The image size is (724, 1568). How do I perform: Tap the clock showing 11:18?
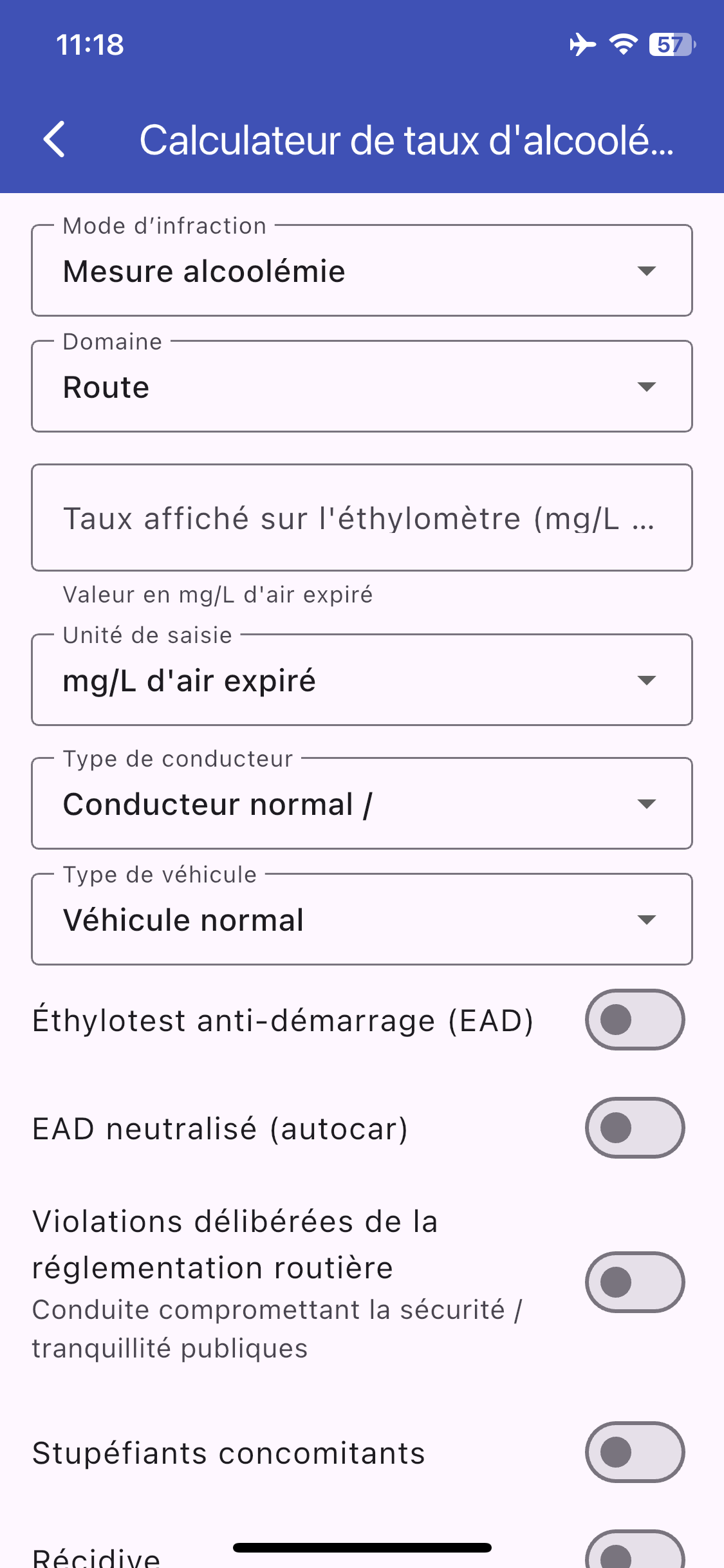(x=90, y=45)
